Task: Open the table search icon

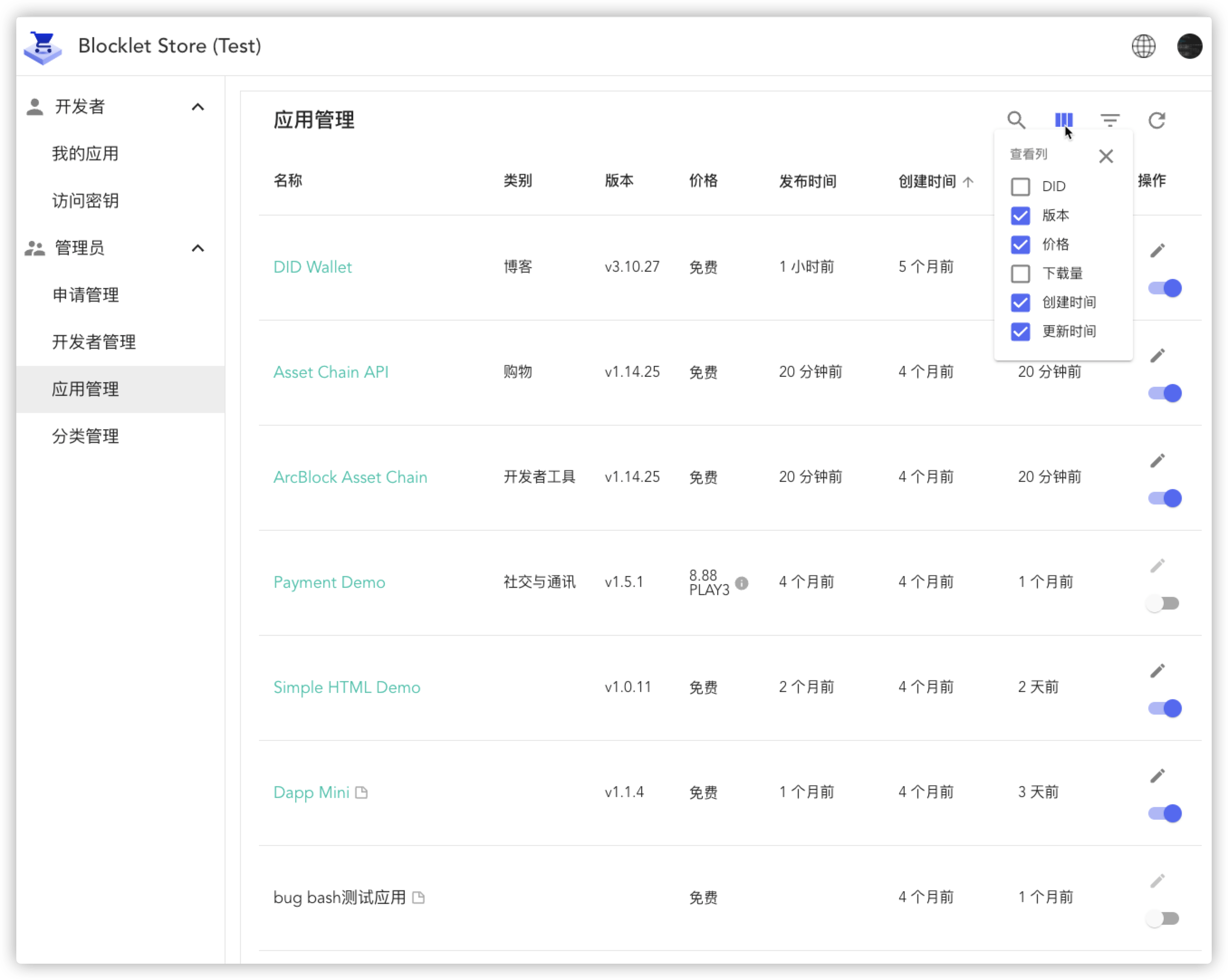Action: point(1016,120)
